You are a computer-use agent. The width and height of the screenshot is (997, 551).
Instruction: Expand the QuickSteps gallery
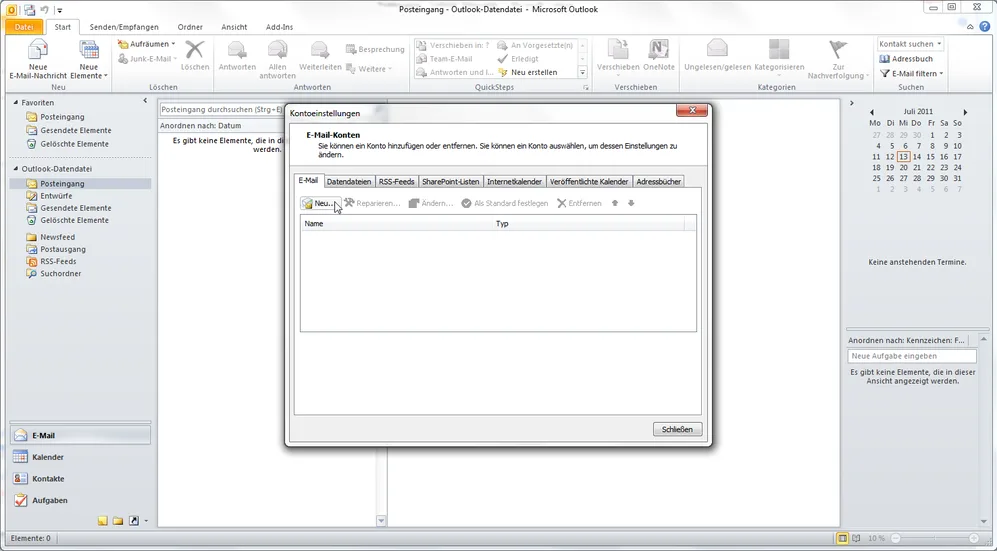pyautogui.click(x=582, y=73)
